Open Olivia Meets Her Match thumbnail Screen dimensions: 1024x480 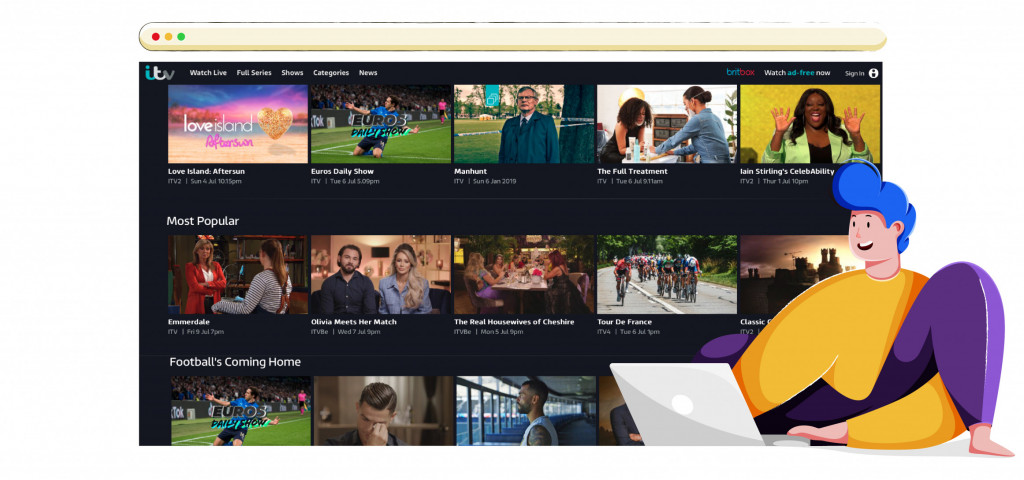click(x=381, y=274)
